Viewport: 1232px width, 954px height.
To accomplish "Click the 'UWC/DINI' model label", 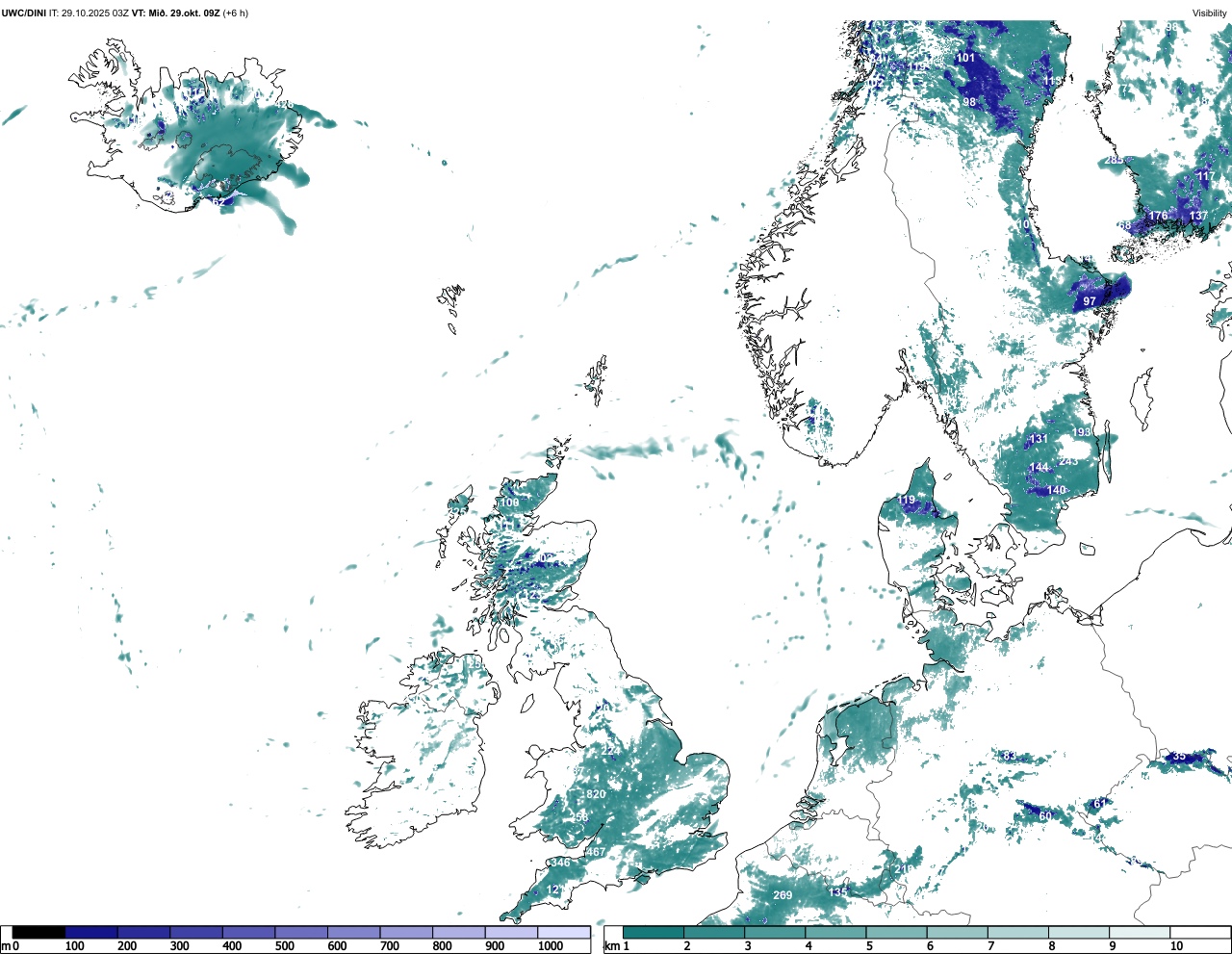I will 24,13.
